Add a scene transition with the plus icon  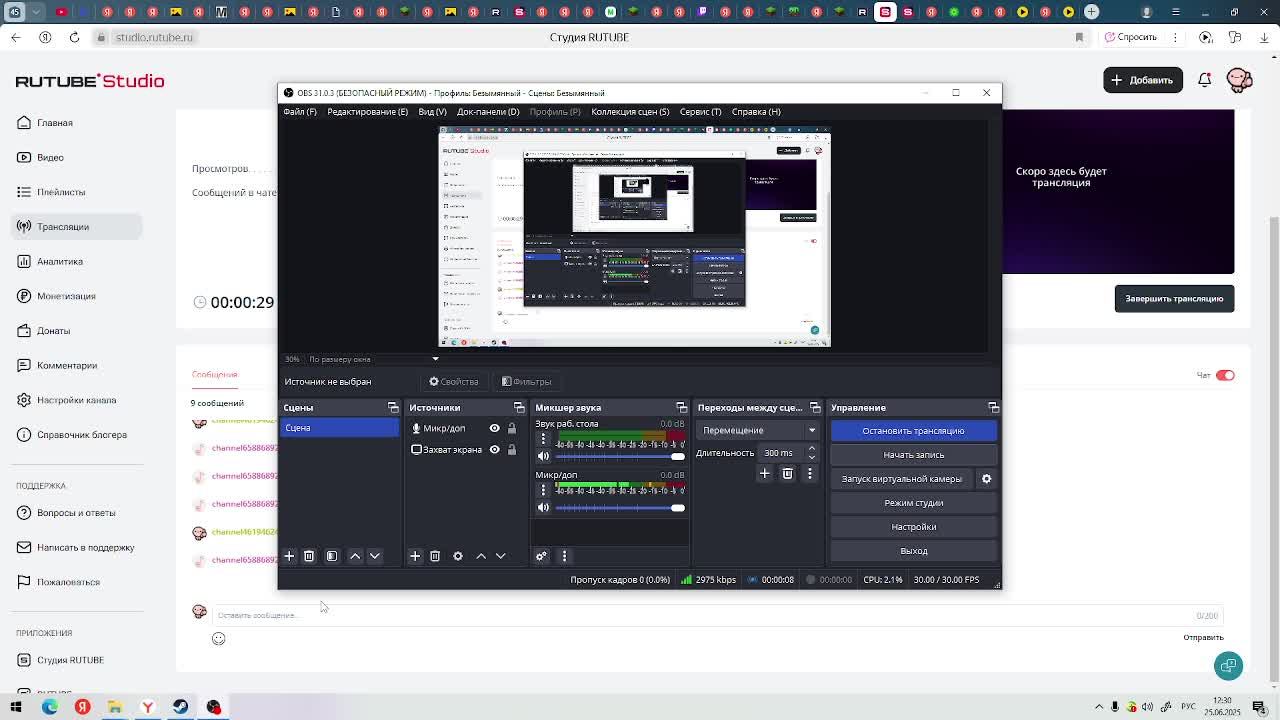(x=765, y=473)
